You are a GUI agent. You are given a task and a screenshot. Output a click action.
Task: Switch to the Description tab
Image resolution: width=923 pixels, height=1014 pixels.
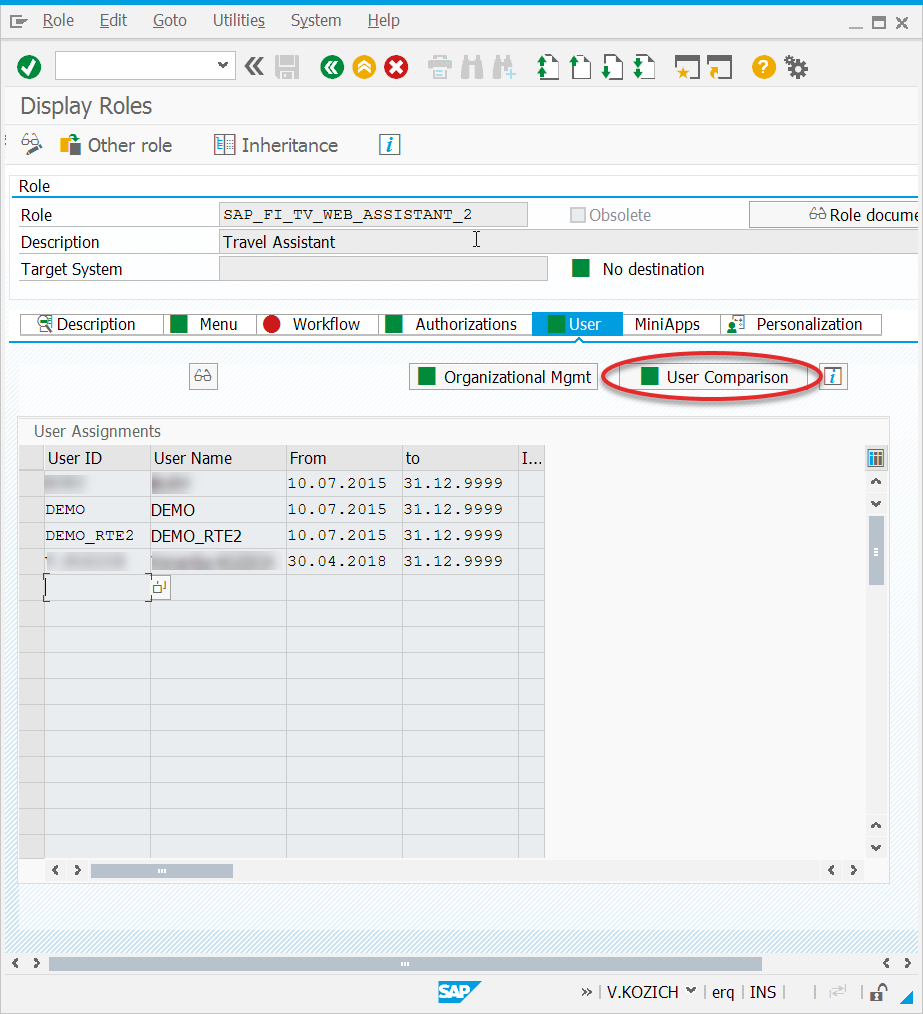pos(92,324)
